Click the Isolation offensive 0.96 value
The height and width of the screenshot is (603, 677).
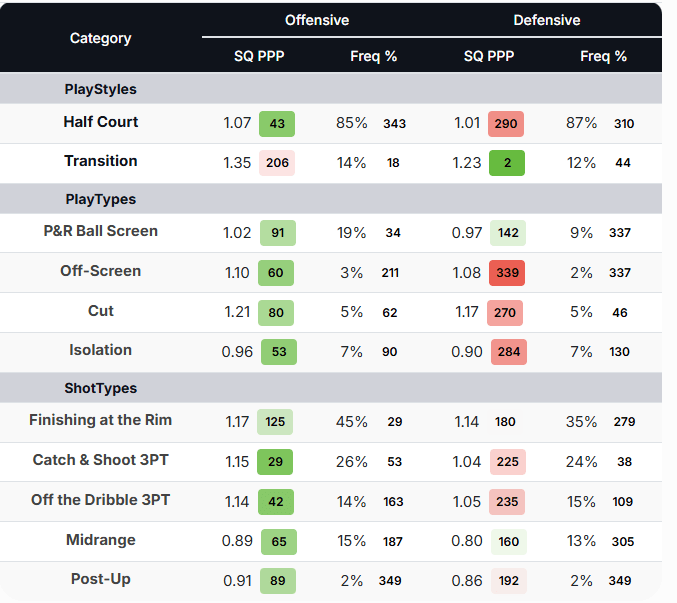click(x=237, y=352)
